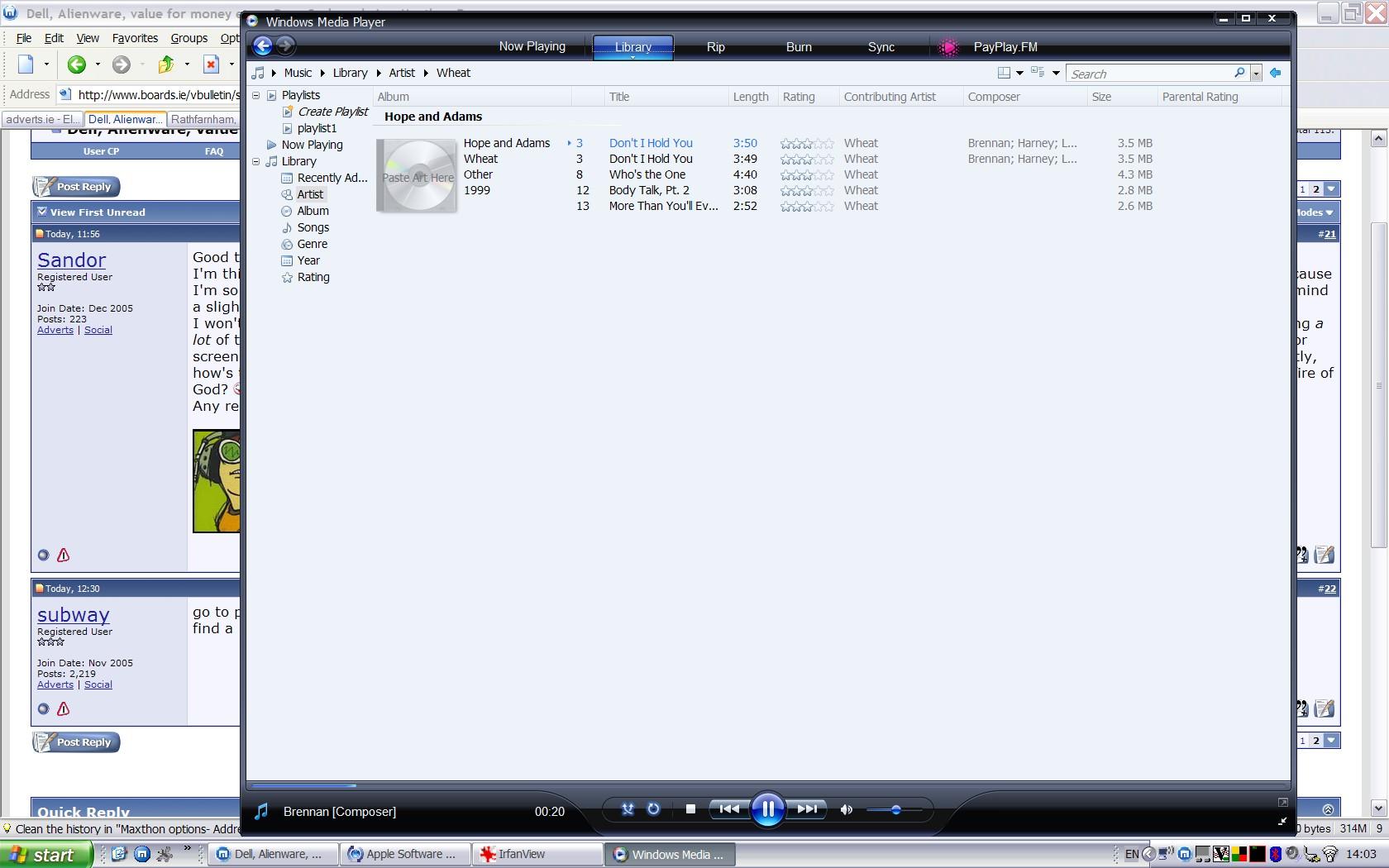Open the Windows start menu
This screenshot has height=868, width=1389.
(x=45, y=855)
